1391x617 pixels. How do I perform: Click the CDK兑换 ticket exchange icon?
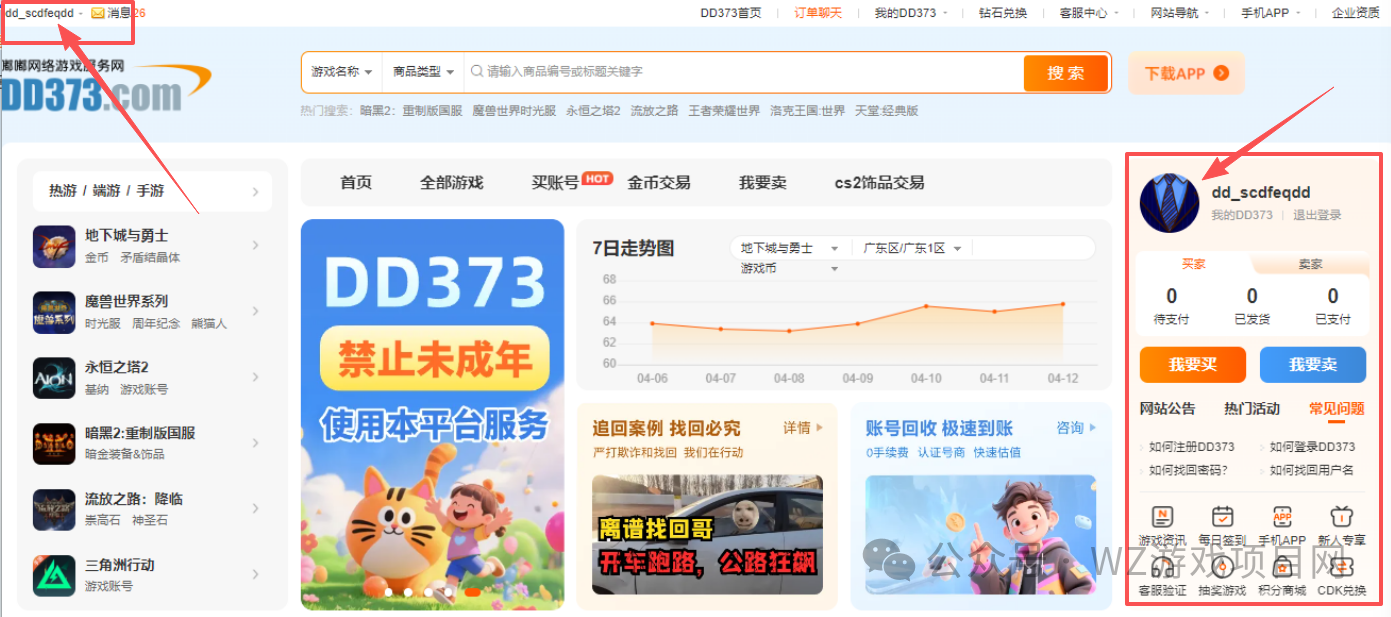(x=1340, y=565)
